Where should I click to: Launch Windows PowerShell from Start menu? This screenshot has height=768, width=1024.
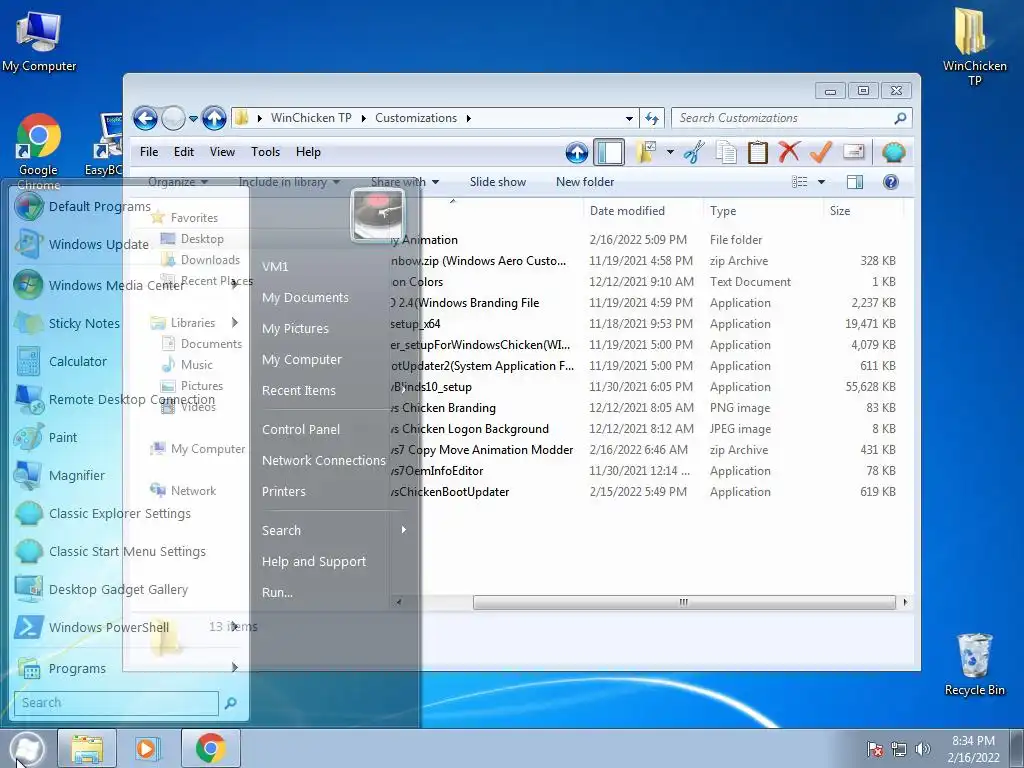click(128, 628)
